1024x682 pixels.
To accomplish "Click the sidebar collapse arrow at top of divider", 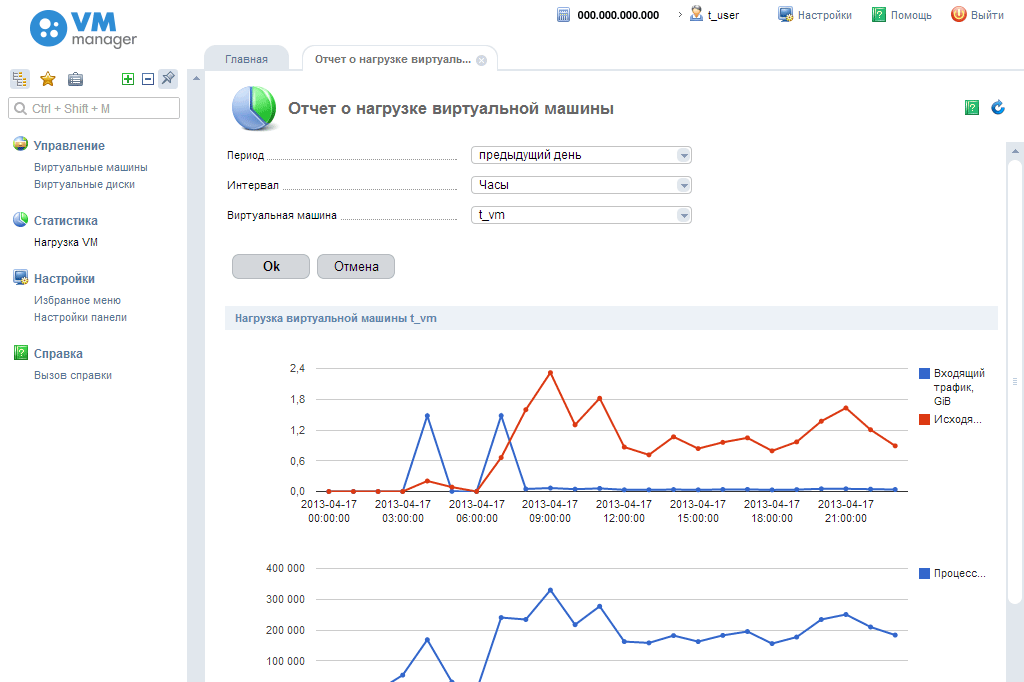I will pos(196,78).
